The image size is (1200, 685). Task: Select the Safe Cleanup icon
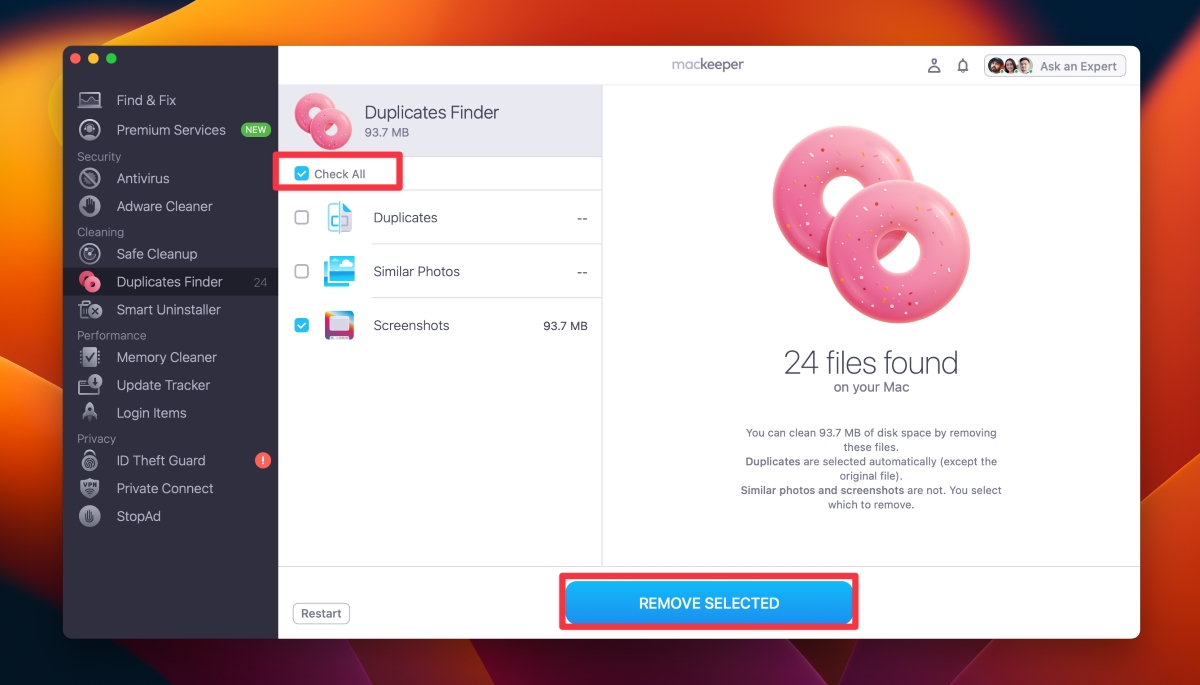90,254
